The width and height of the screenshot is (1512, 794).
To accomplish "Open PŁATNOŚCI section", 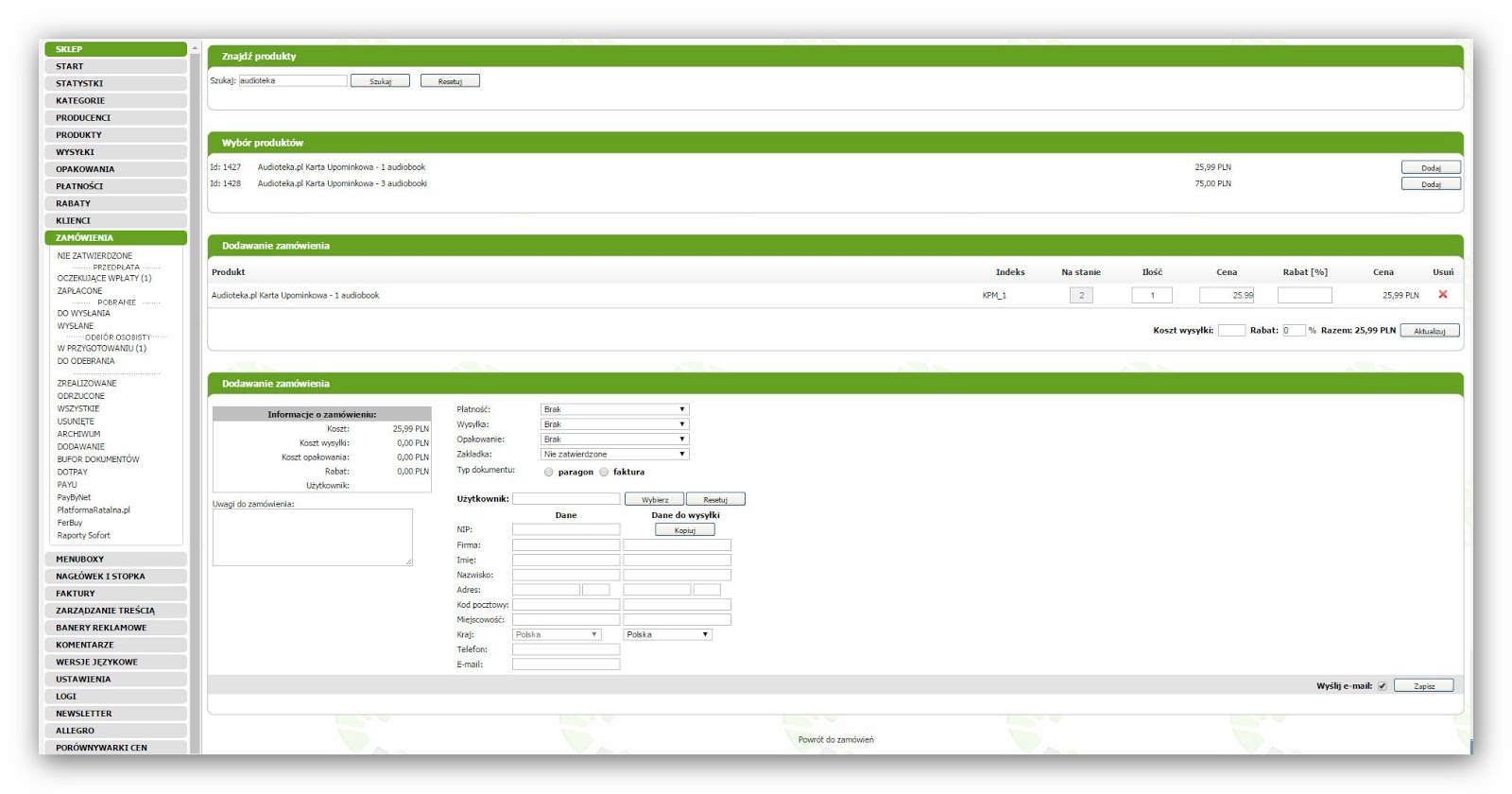I will [115, 186].
